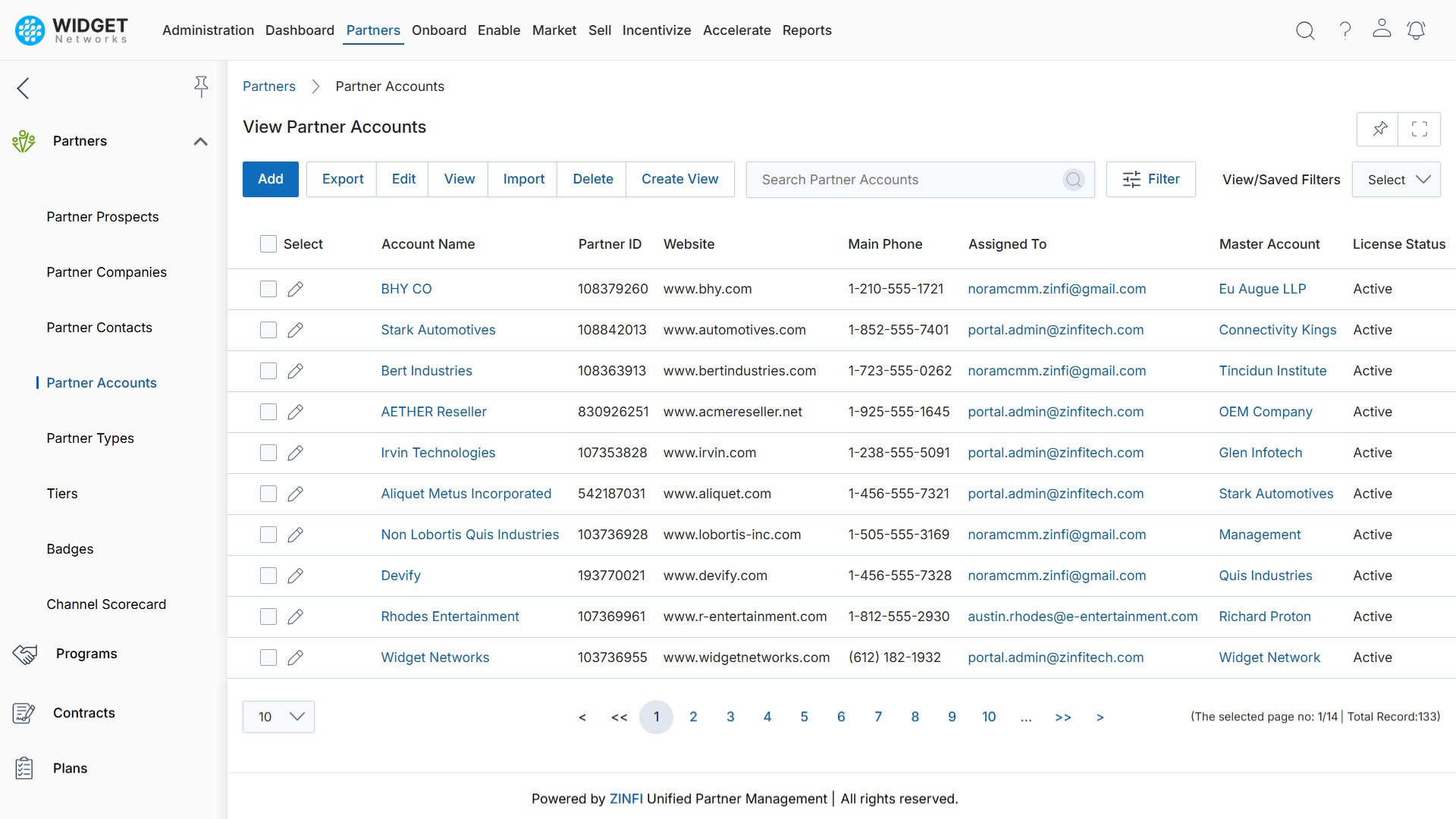Edit BHY CO row pencil icon
Image resolution: width=1456 pixels, height=819 pixels.
click(x=296, y=289)
